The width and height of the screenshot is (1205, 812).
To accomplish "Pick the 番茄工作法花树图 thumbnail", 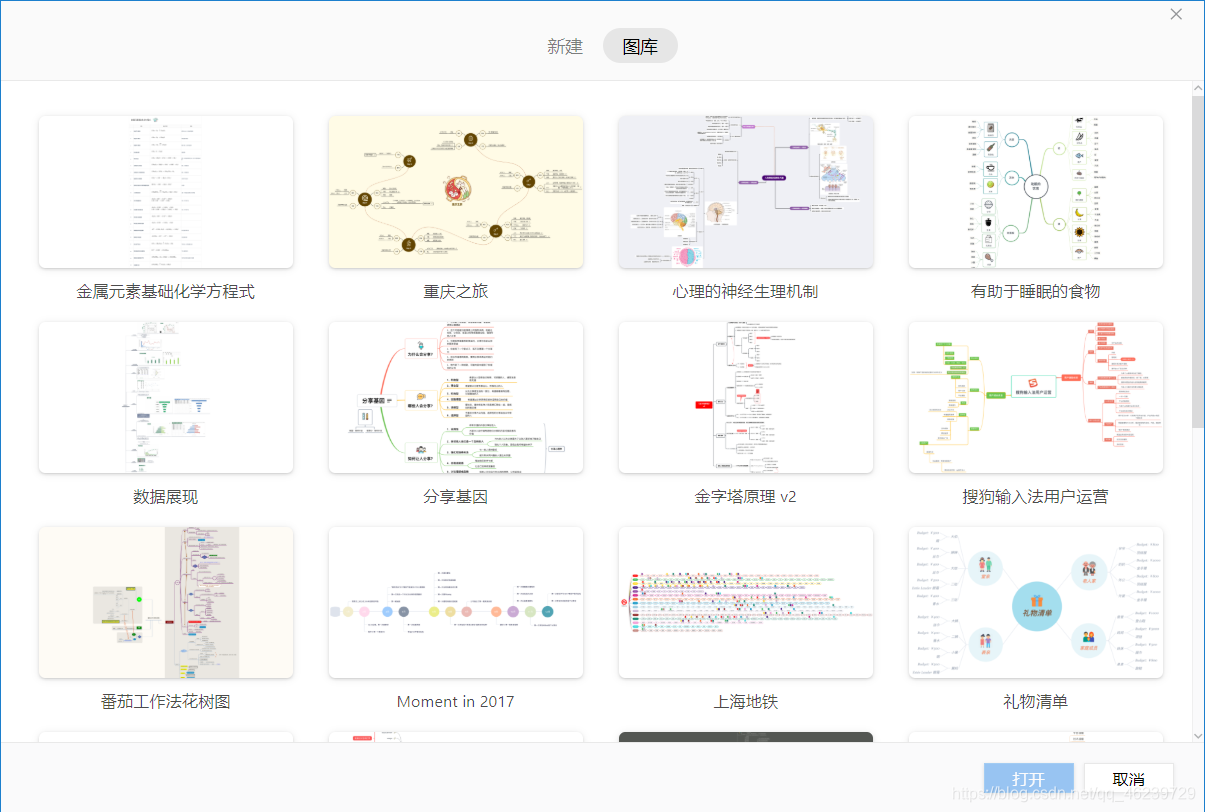I will pyautogui.click(x=166, y=603).
